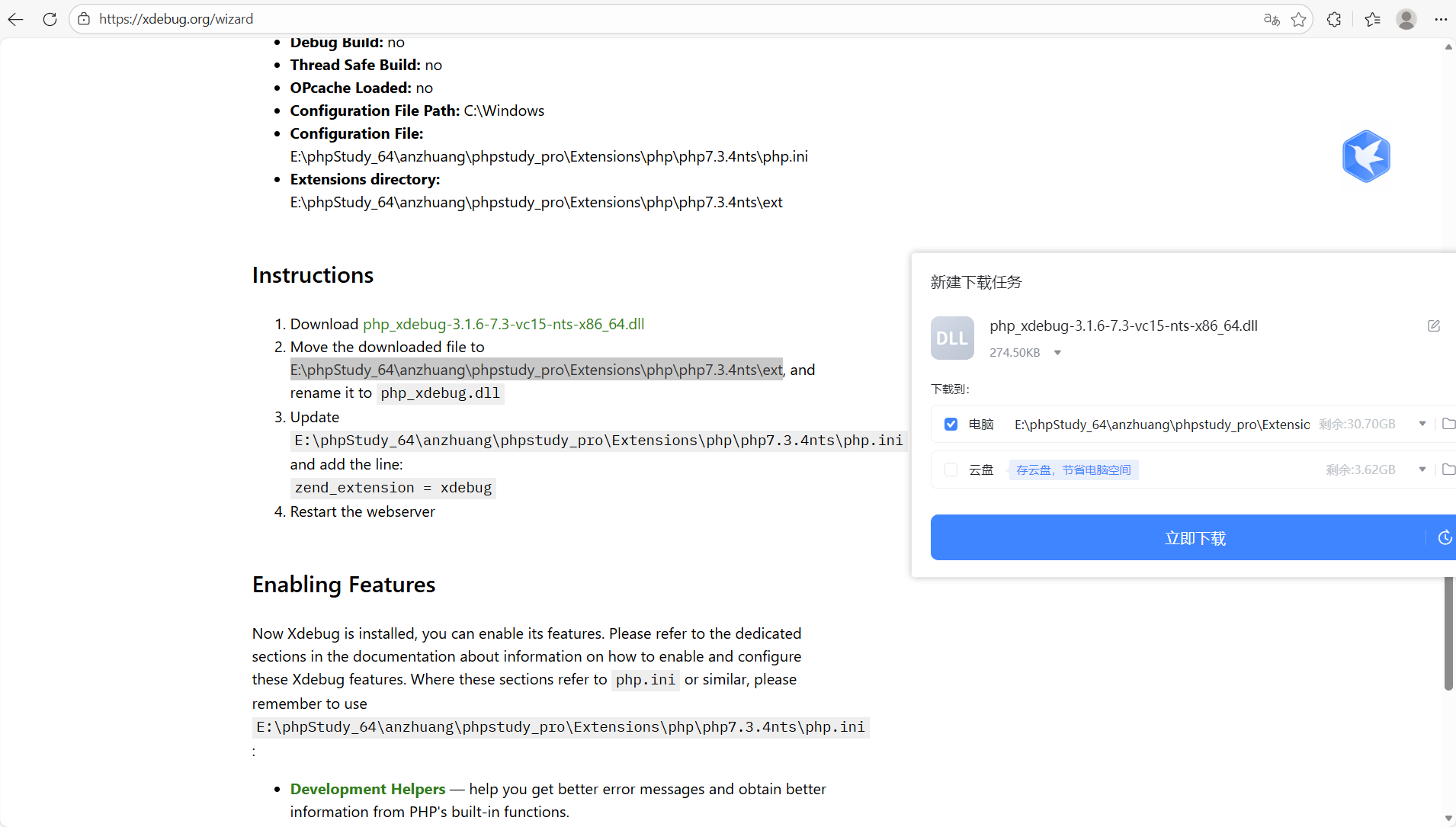Click scrollbar down arrow

(1448, 819)
